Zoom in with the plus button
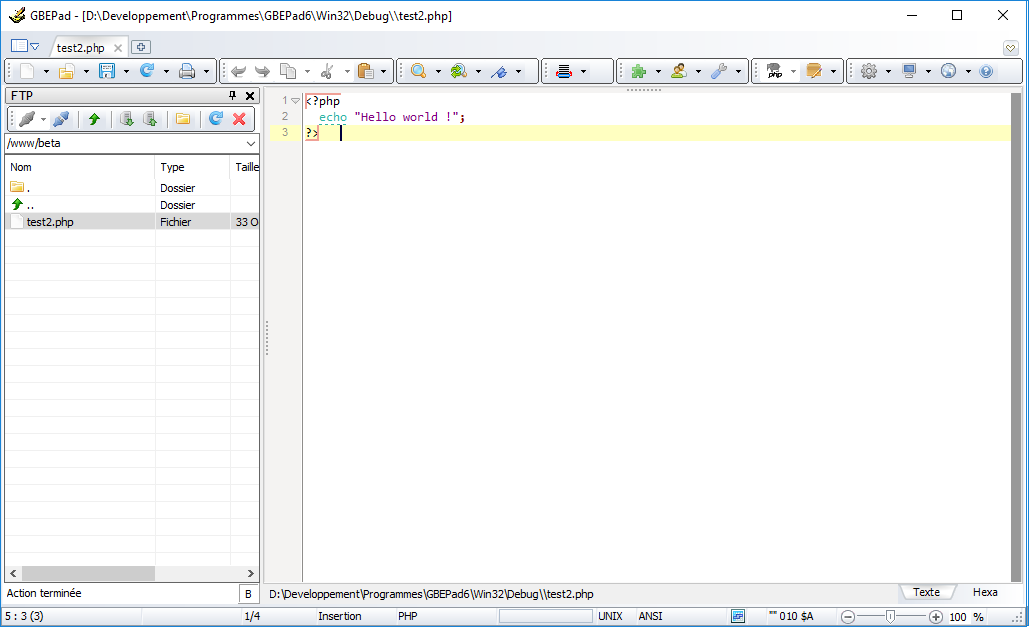 tap(936, 617)
